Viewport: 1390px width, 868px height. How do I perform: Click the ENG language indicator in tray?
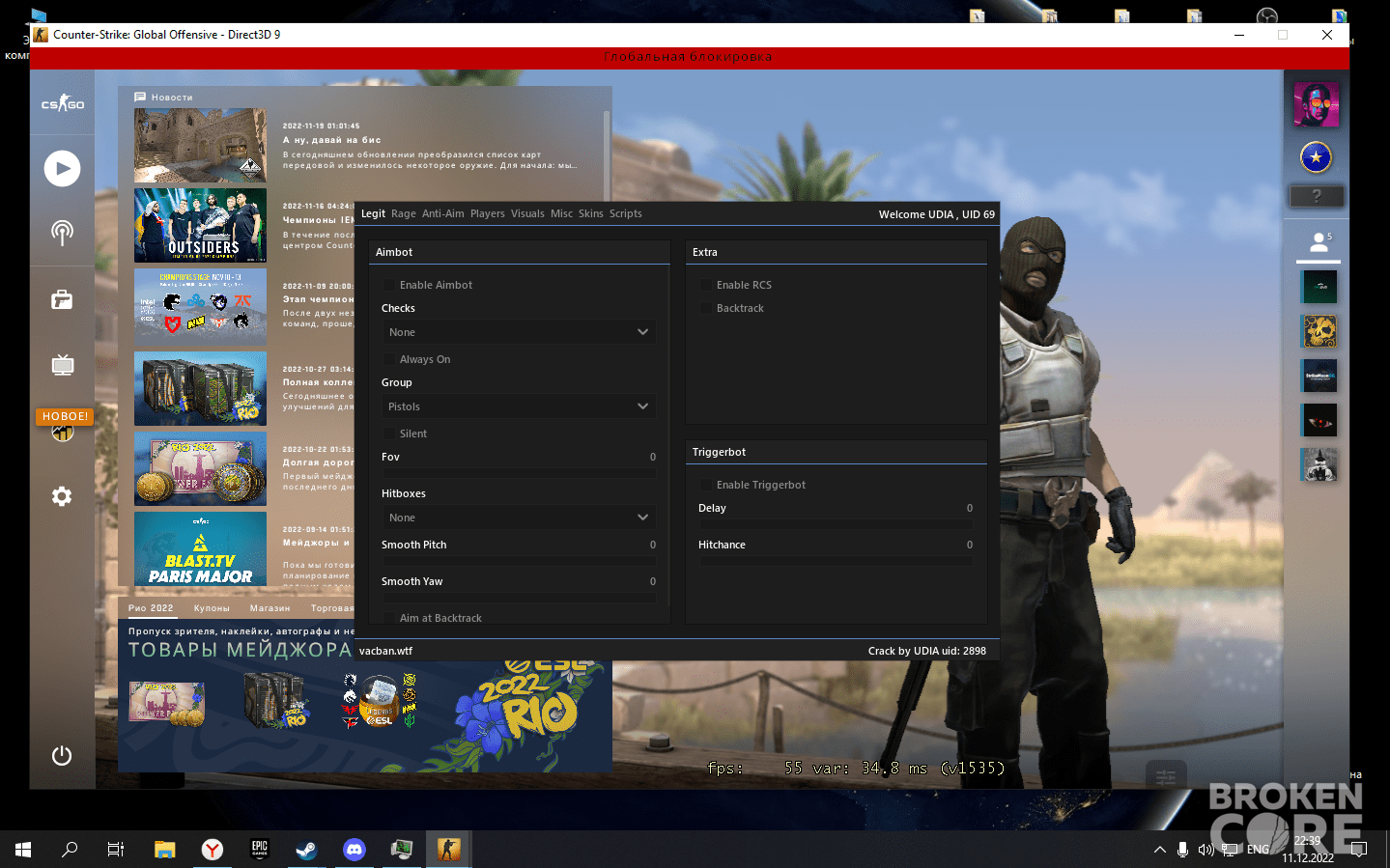click(x=1258, y=850)
